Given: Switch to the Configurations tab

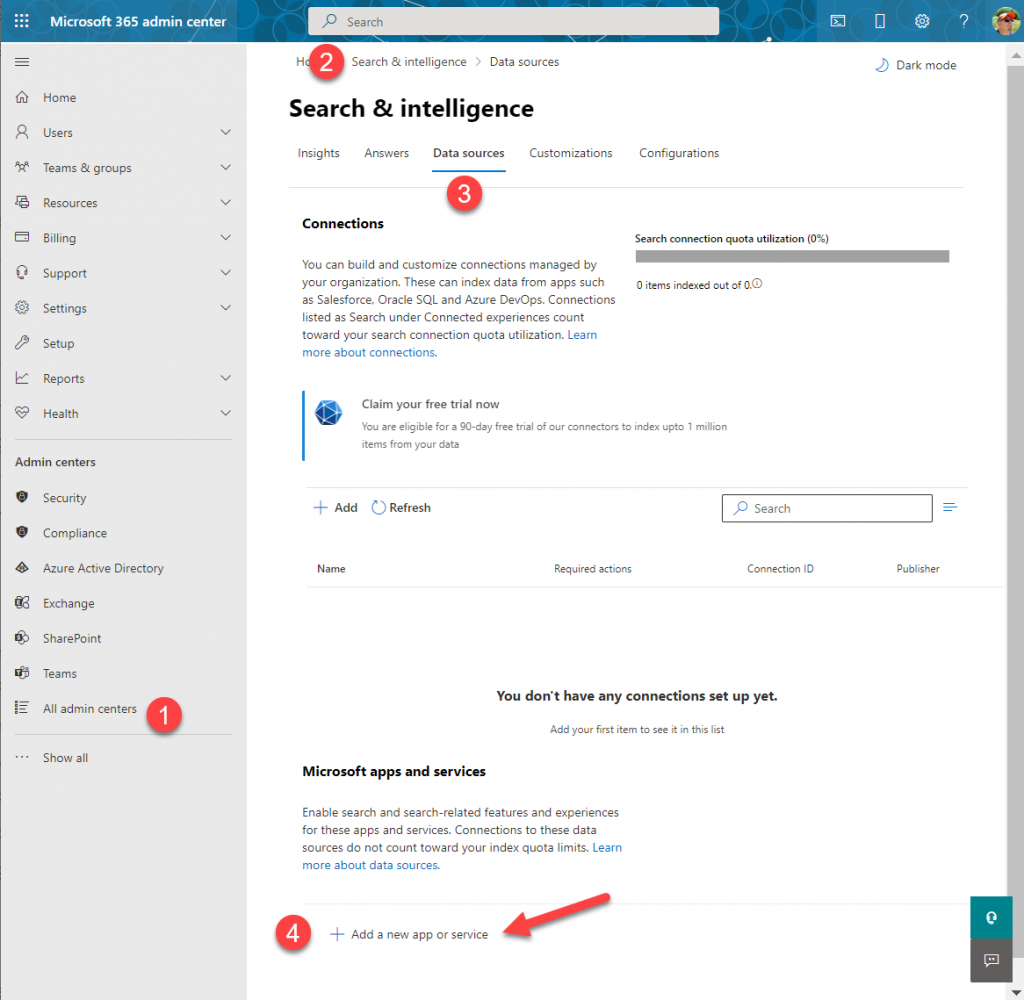Looking at the screenshot, I should click(679, 153).
